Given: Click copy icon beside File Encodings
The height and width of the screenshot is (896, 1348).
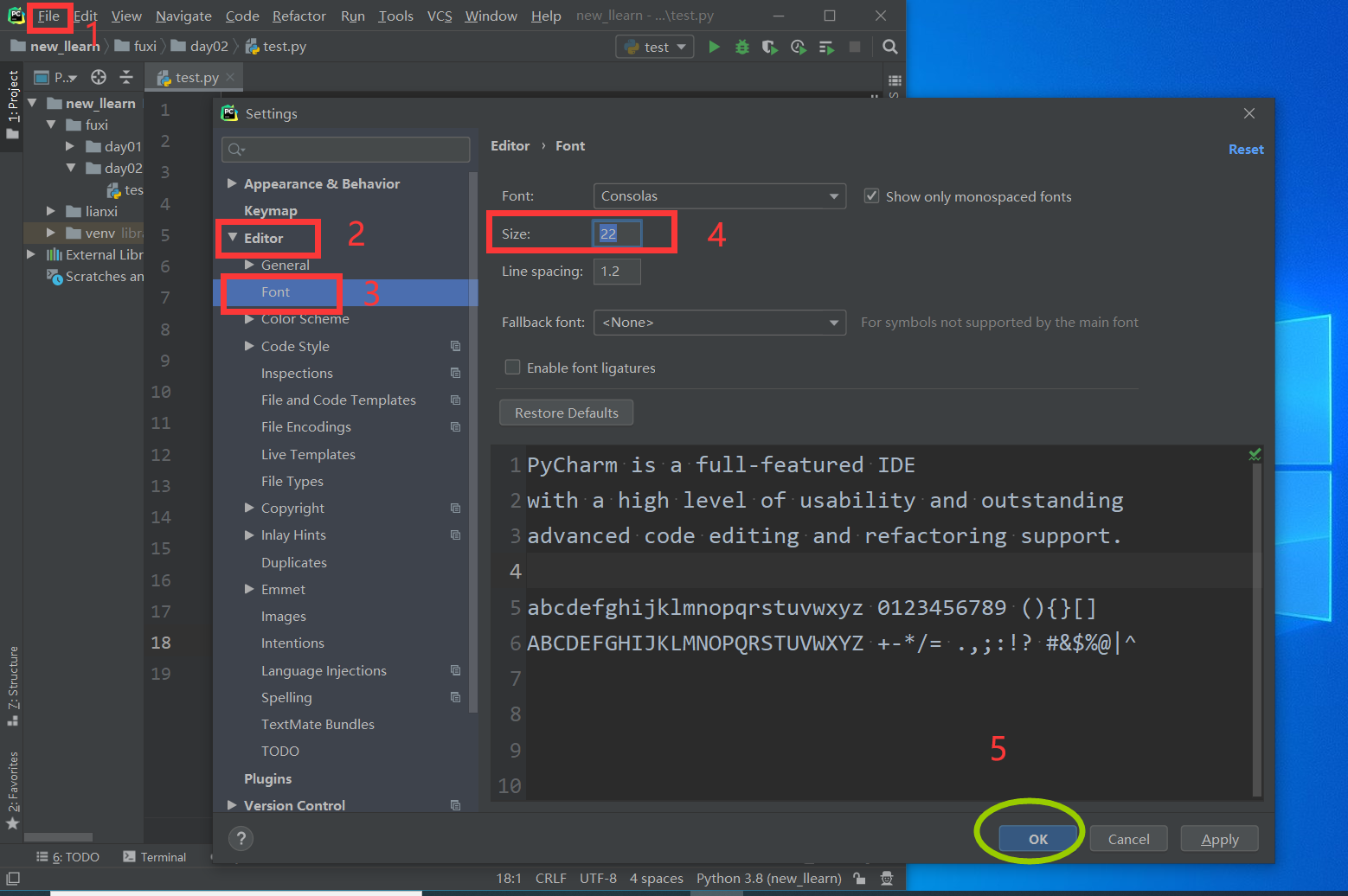Looking at the screenshot, I should [455, 426].
